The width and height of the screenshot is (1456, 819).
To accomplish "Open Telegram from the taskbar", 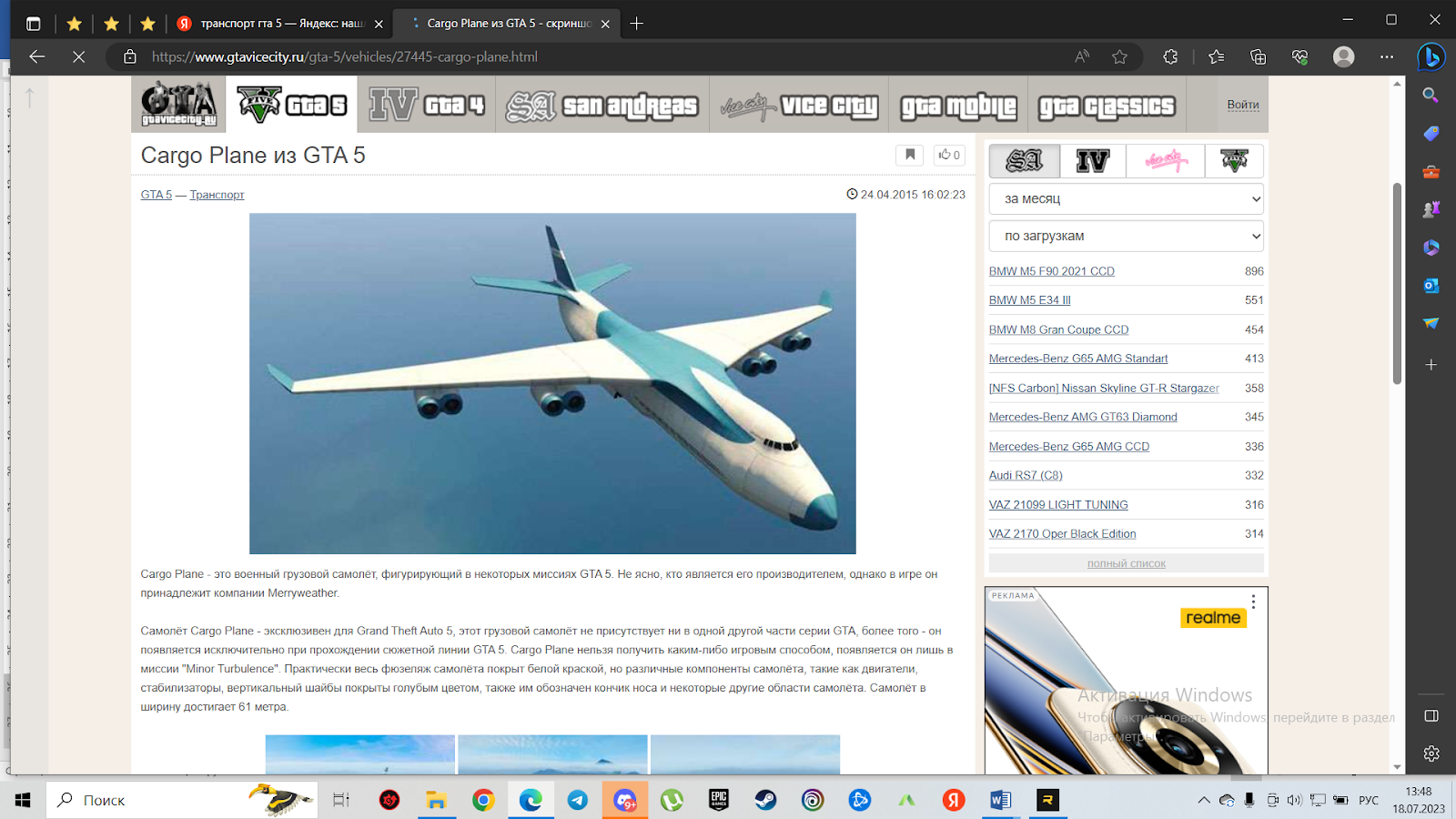I will click(577, 800).
